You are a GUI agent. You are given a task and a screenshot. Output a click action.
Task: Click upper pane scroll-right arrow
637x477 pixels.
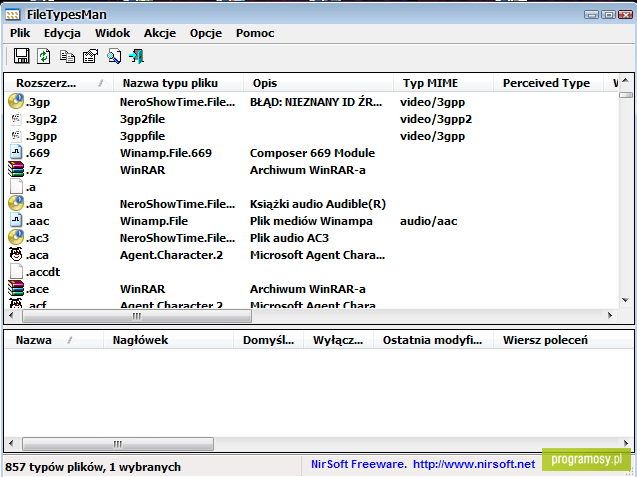(610, 315)
